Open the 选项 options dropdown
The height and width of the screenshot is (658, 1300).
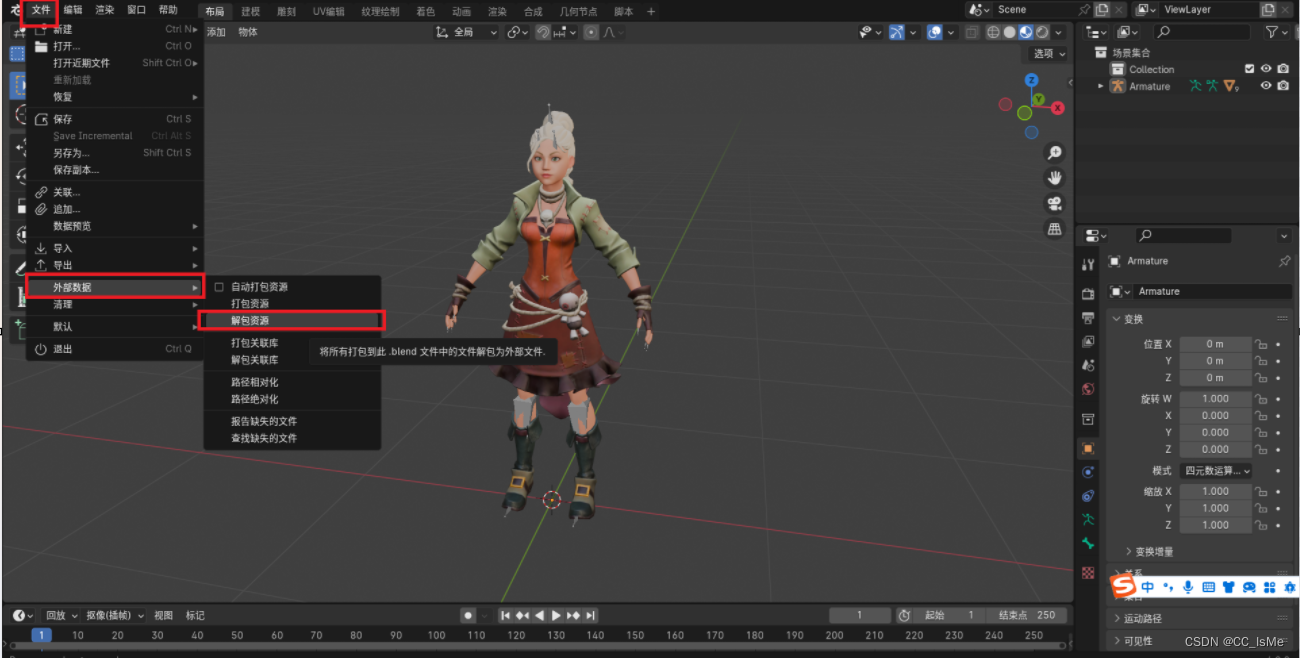pyautogui.click(x=1049, y=53)
